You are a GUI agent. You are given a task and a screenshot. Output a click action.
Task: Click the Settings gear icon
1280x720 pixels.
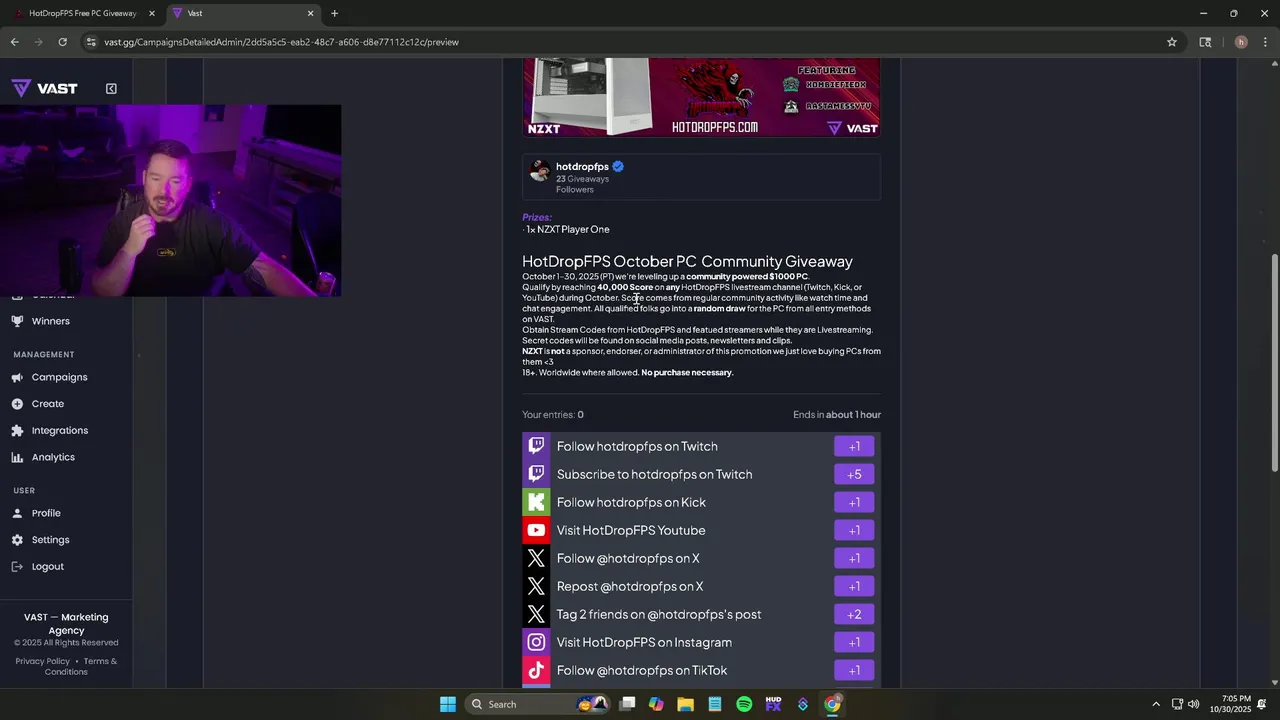coord(17,540)
